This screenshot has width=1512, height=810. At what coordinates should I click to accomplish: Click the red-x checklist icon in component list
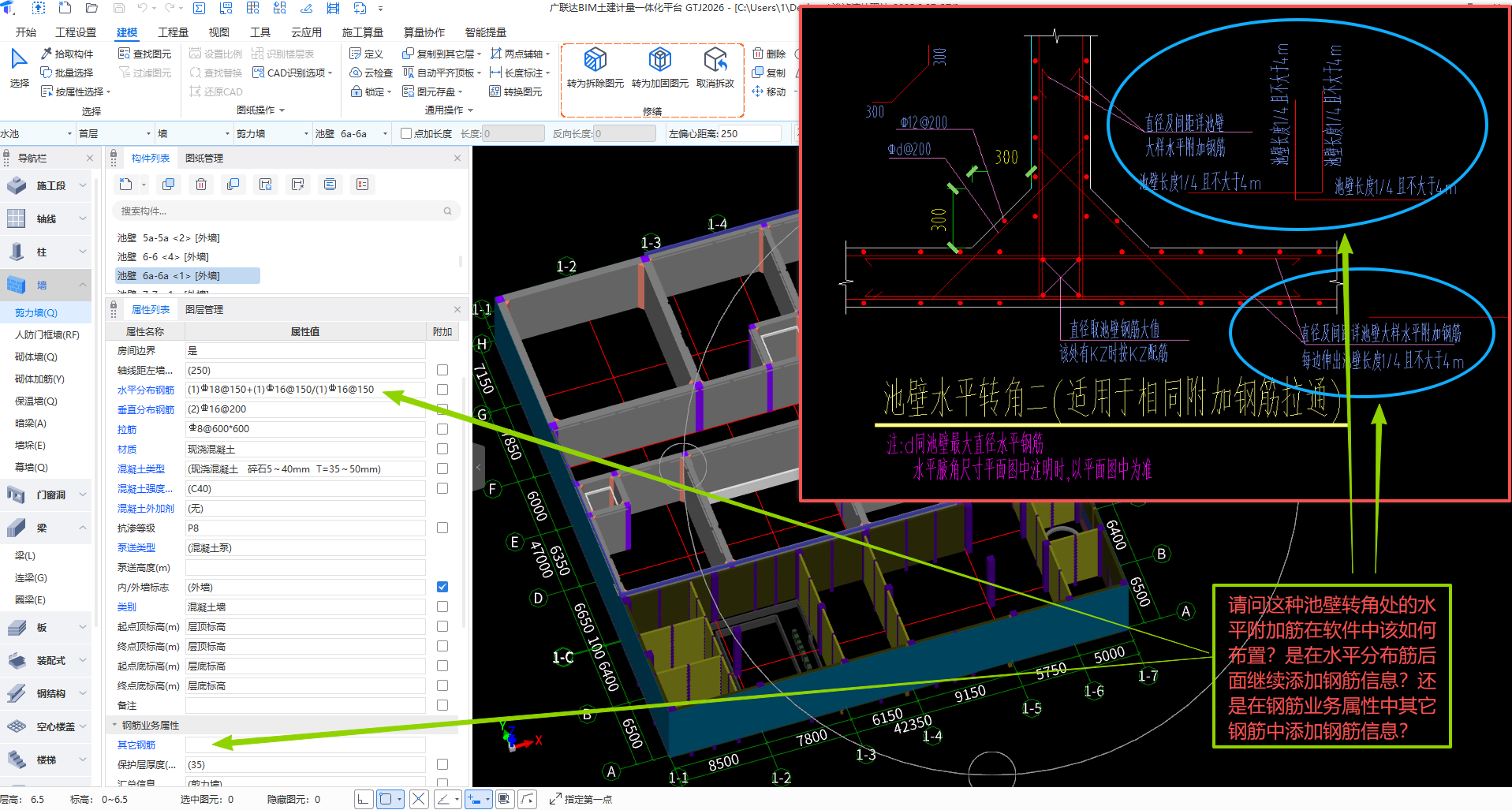coord(362,185)
